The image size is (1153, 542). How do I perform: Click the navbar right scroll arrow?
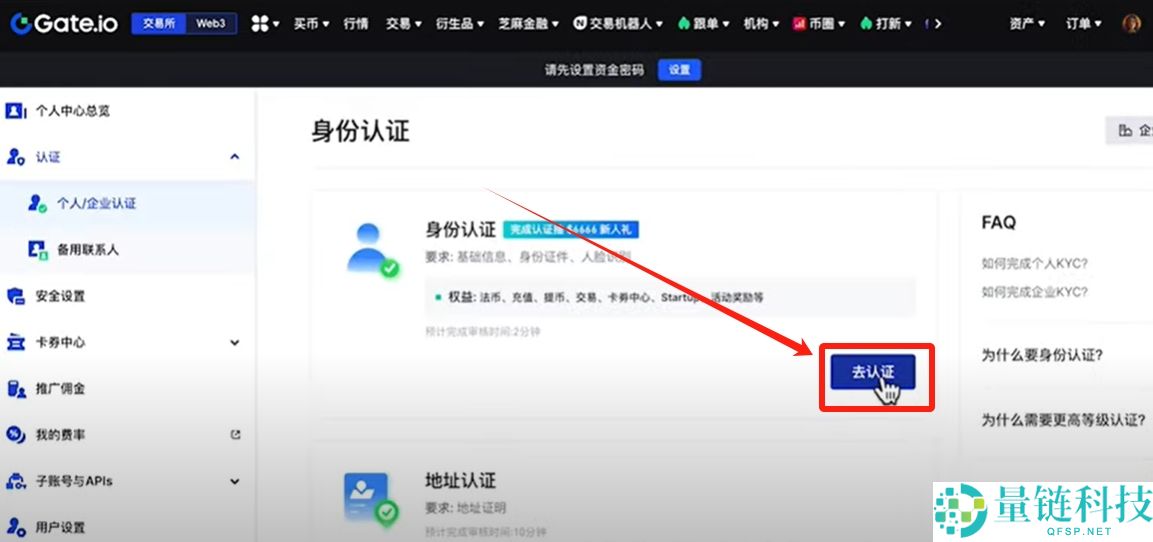tap(938, 24)
